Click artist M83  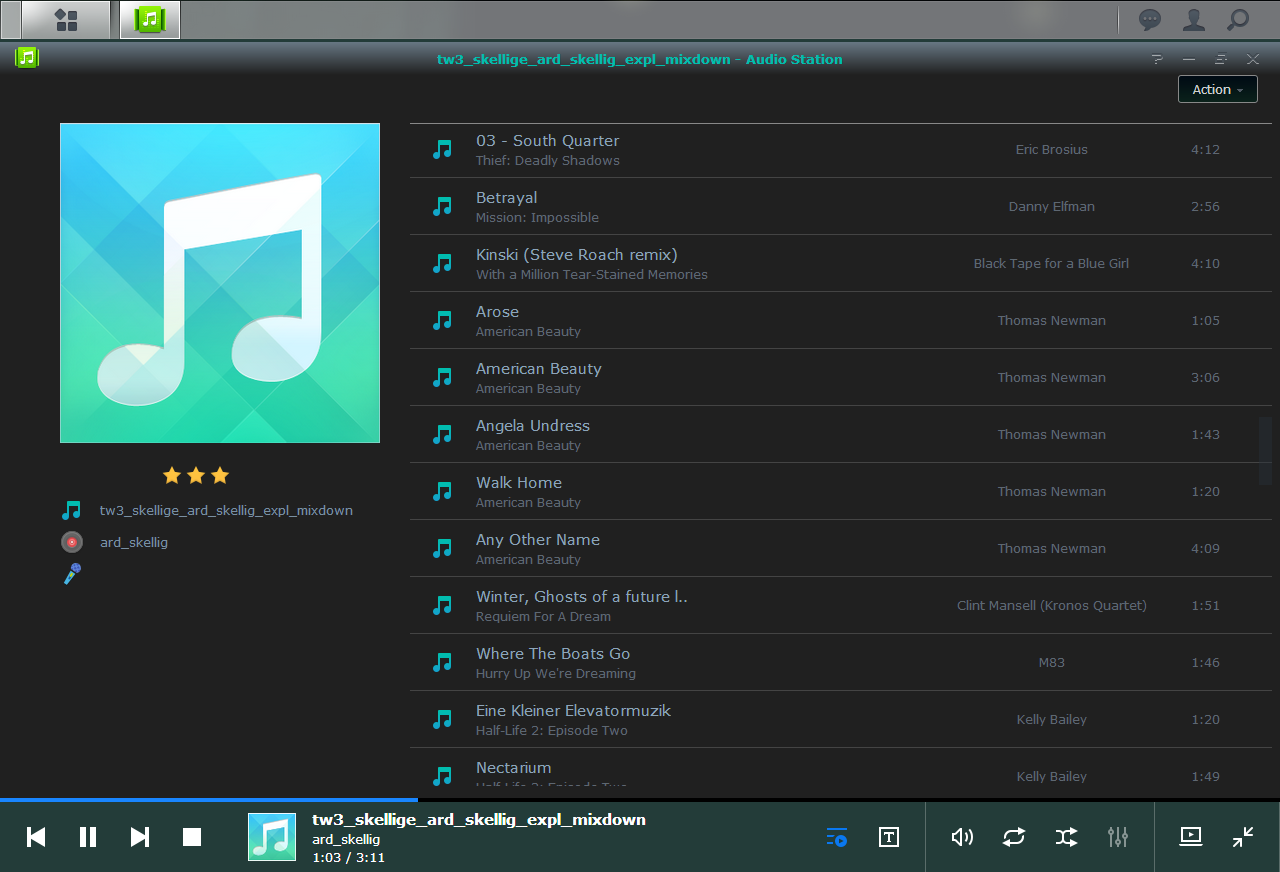click(x=1052, y=662)
